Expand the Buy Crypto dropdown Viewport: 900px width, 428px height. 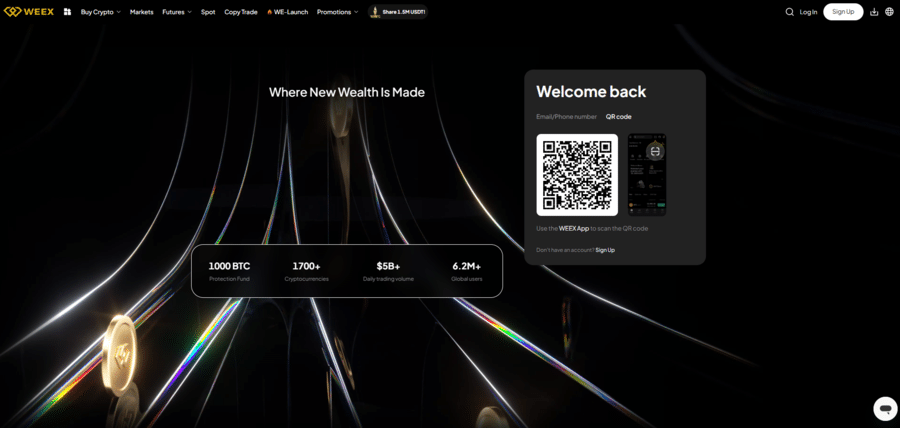click(x=100, y=11)
